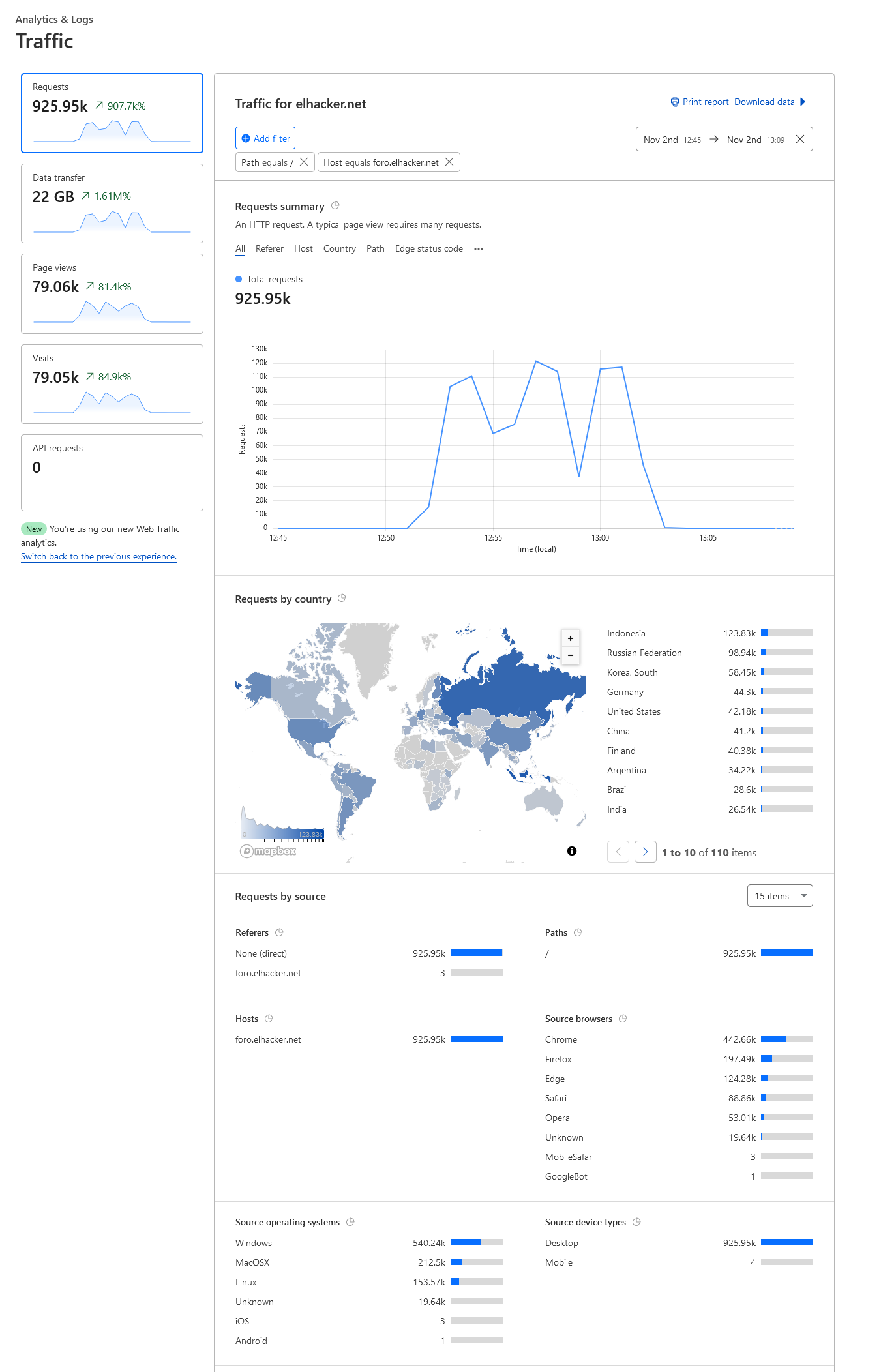Remove the Host equals foro.elhacker.net filter
The image size is (881, 1372).
click(449, 162)
